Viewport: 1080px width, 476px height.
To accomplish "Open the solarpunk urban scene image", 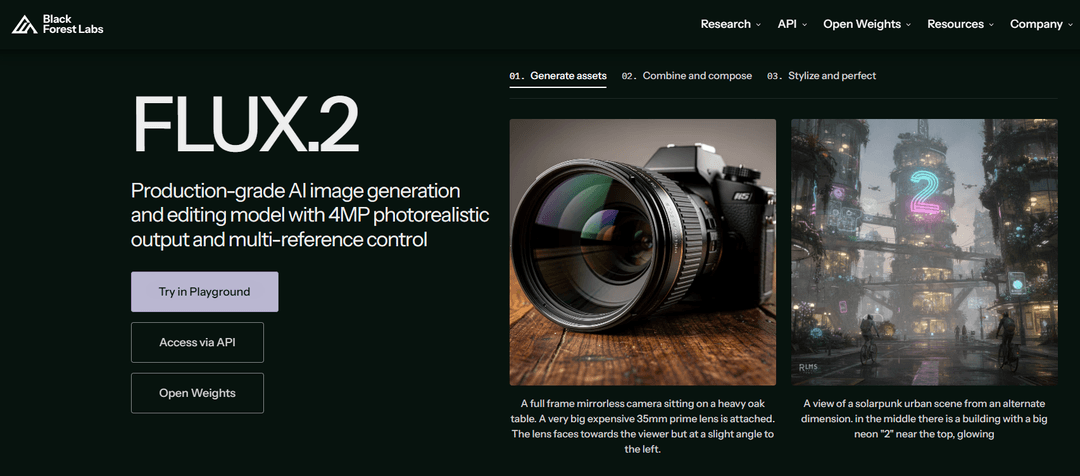I will 924,252.
